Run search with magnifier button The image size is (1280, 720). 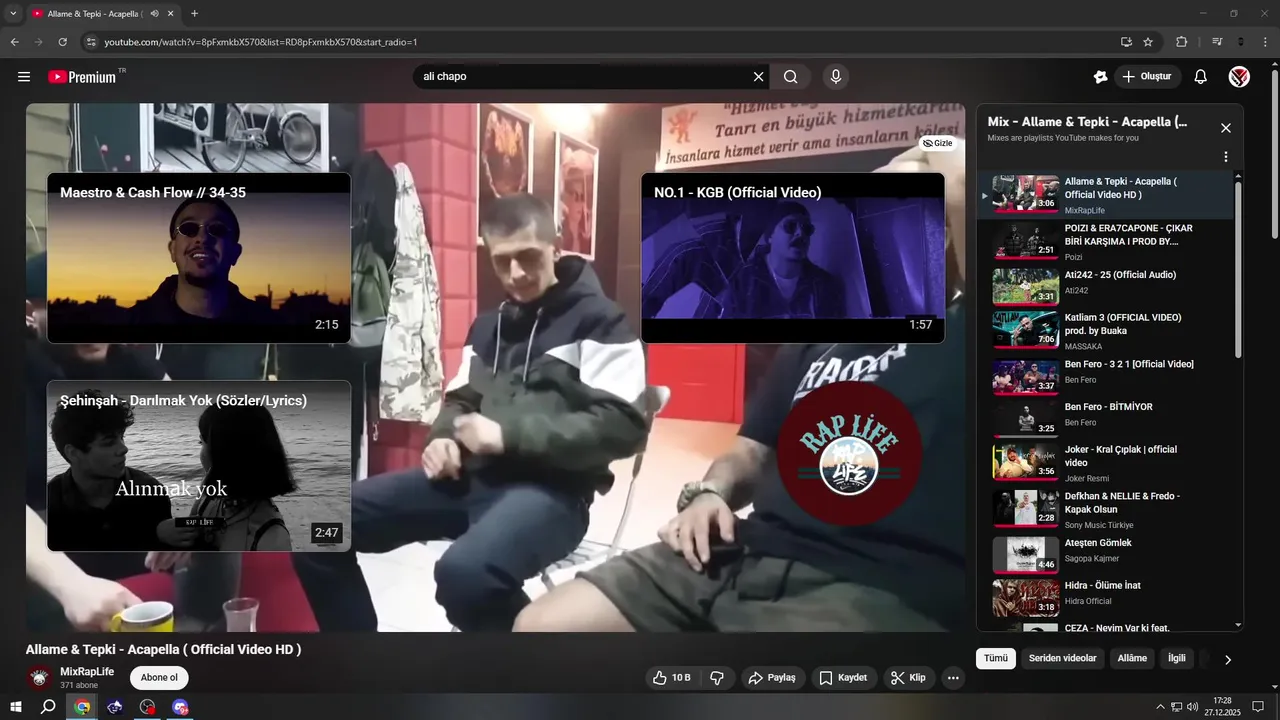(791, 77)
